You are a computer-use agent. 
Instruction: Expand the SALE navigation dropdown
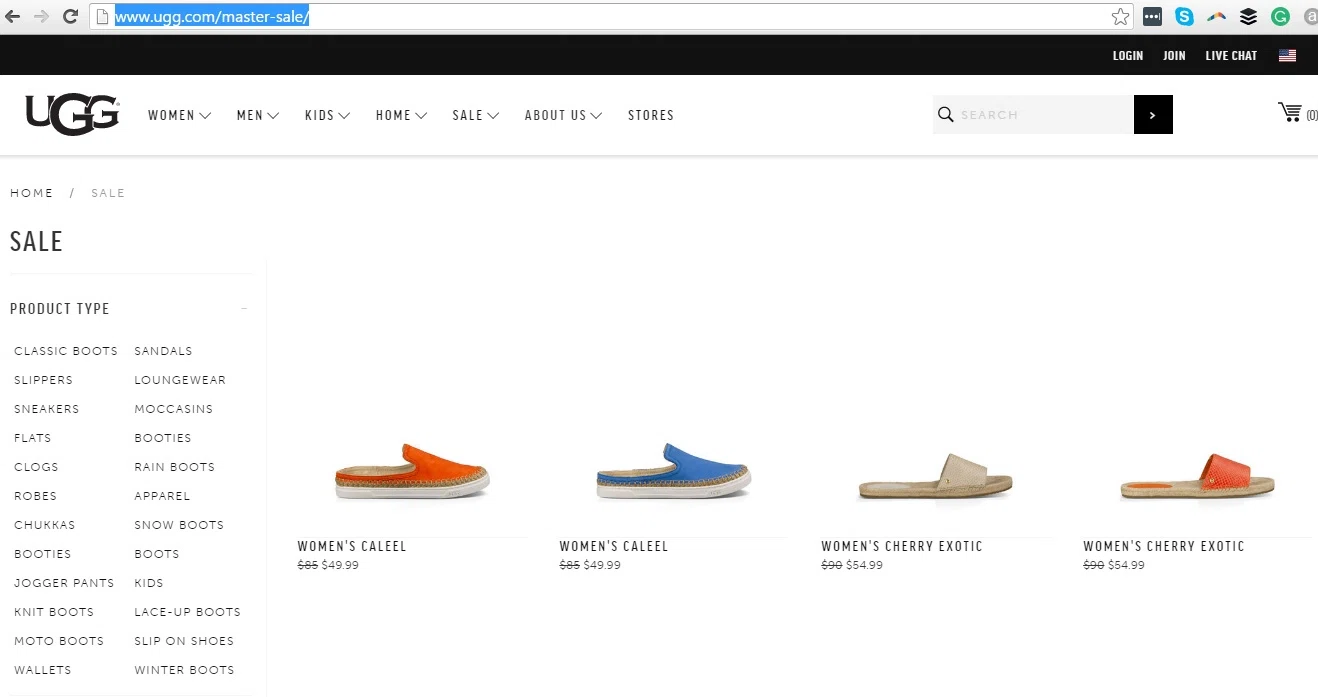[475, 115]
